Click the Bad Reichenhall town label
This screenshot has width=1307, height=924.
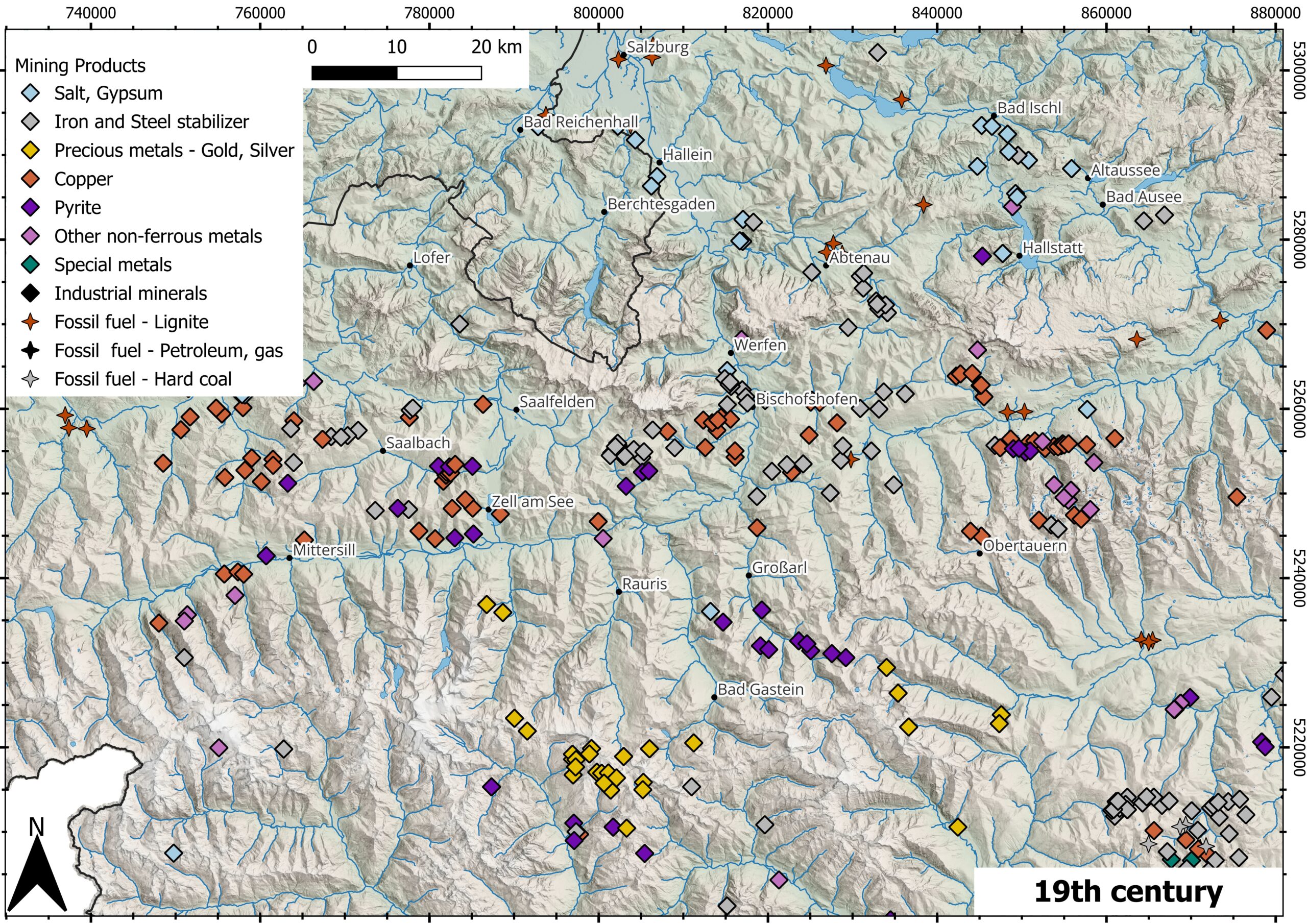pos(580,122)
